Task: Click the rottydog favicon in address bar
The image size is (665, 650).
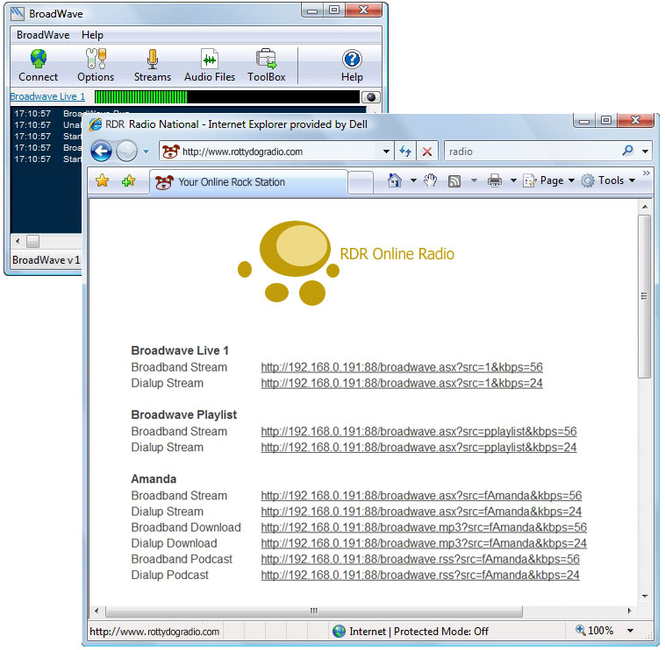Action: click(170, 151)
